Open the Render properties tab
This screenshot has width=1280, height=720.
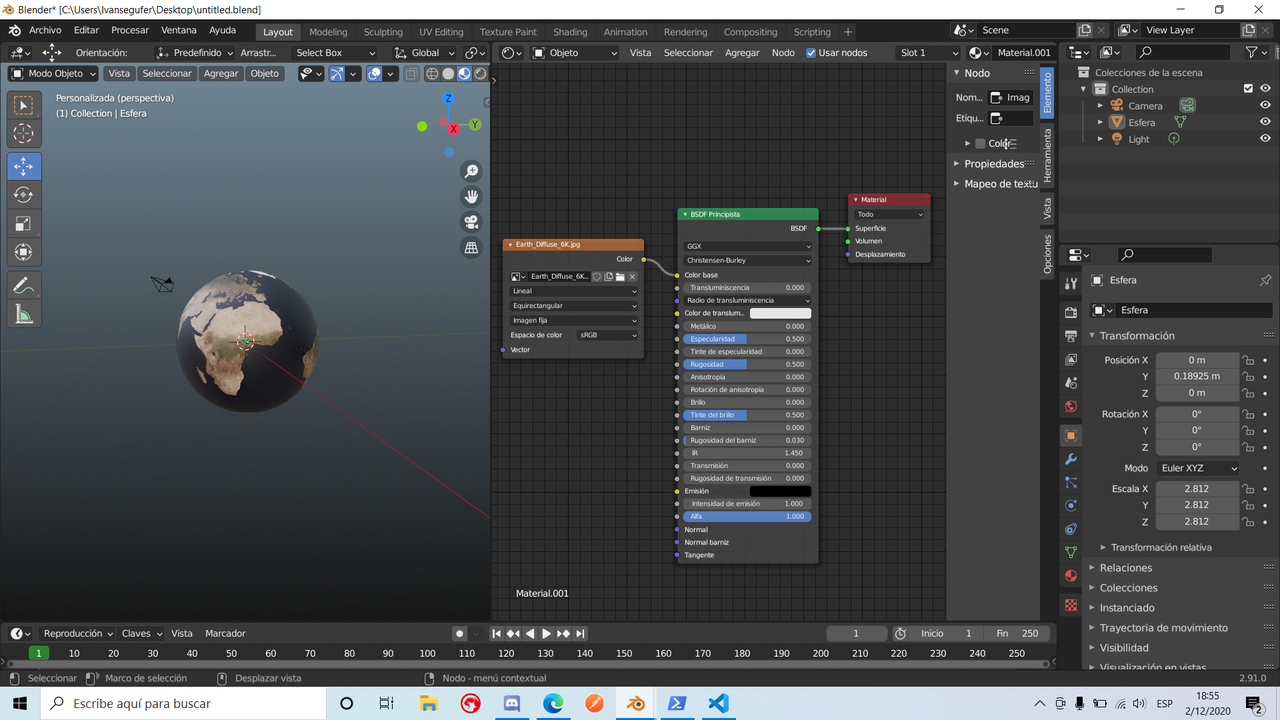coord(1070,310)
